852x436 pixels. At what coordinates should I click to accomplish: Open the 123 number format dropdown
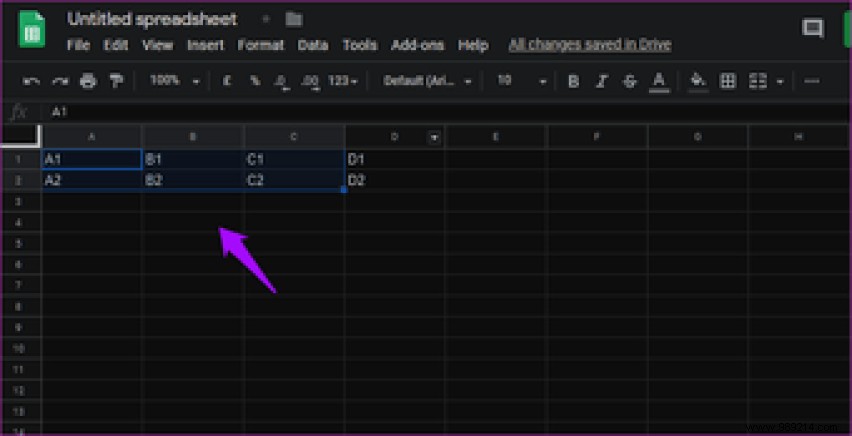pyautogui.click(x=342, y=82)
